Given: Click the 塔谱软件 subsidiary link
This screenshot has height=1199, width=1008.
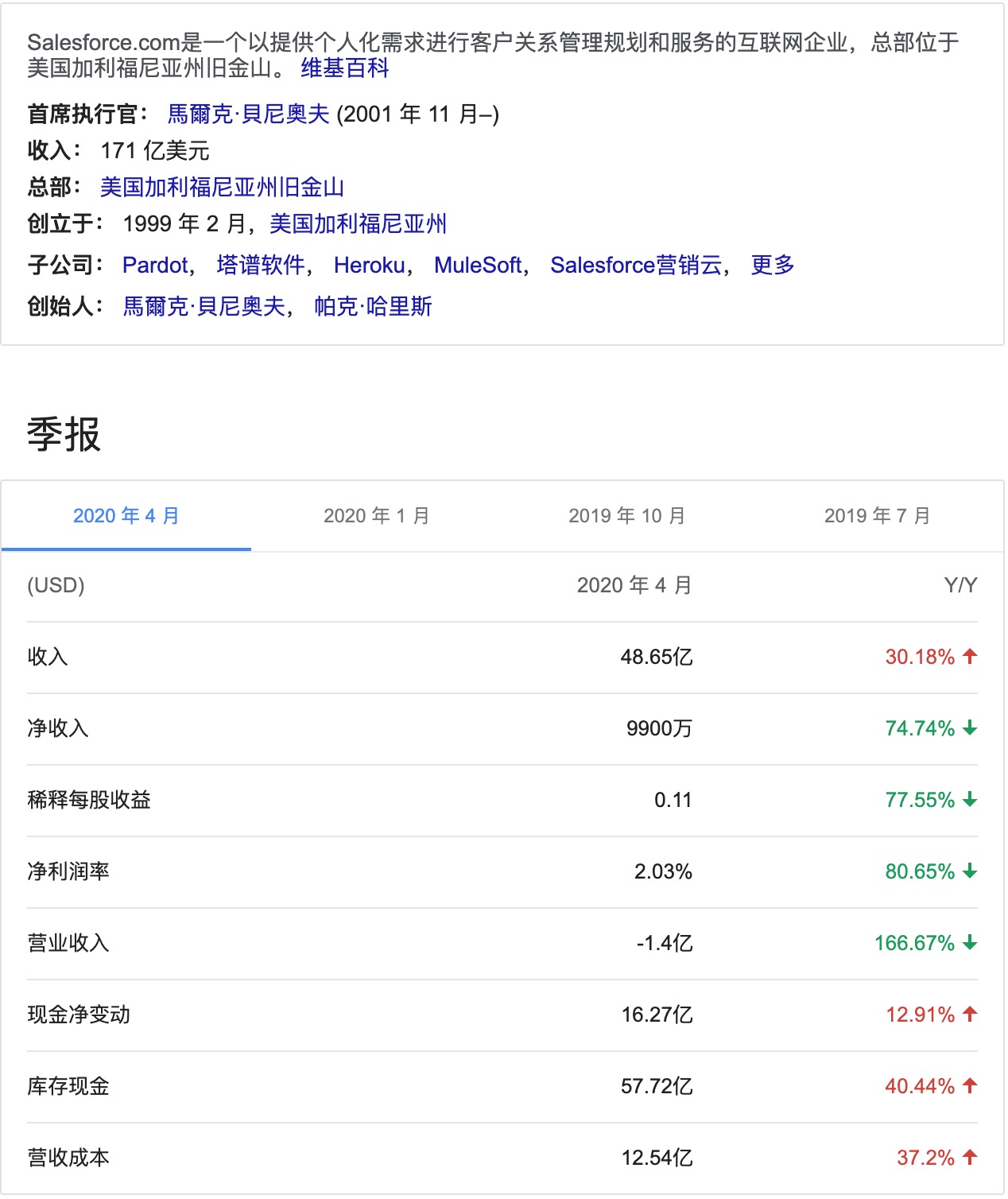Looking at the screenshot, I should [x=261, y=266].
